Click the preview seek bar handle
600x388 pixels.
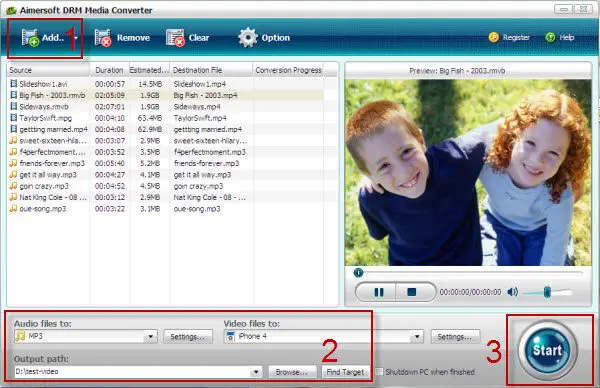tap(358, 272)
